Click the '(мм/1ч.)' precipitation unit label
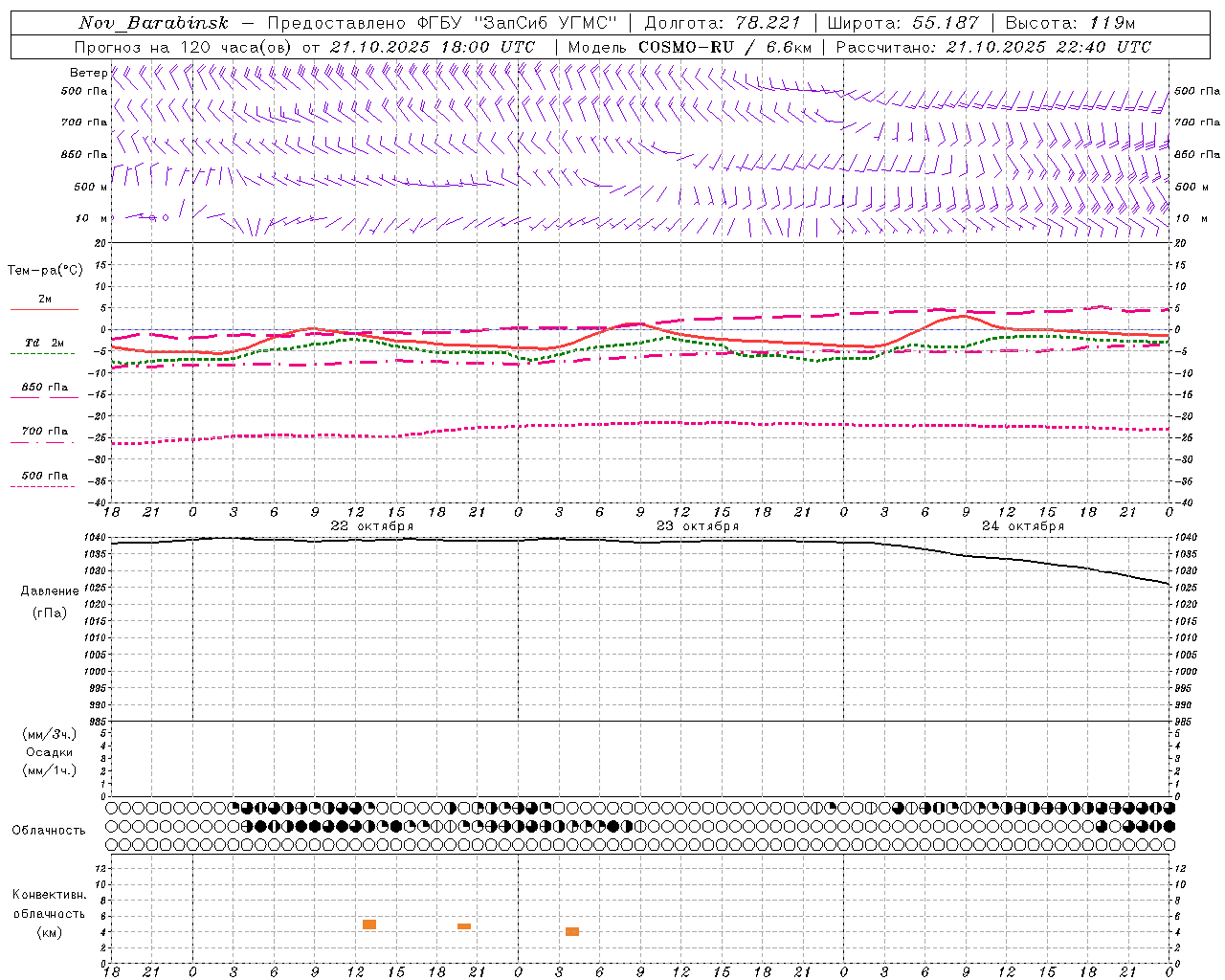Screen dimensions: 1225x980 tap(50, 770)
